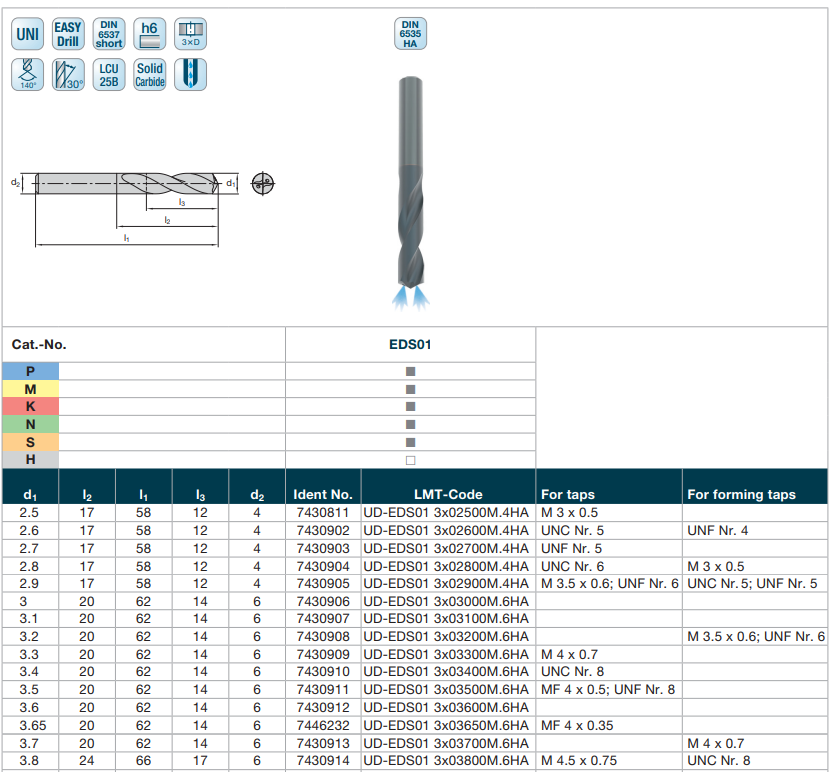The image size is (836, 772).
Task: Click the yellow M material swatch
Action: pyautogui.click(x=30, y=389)
